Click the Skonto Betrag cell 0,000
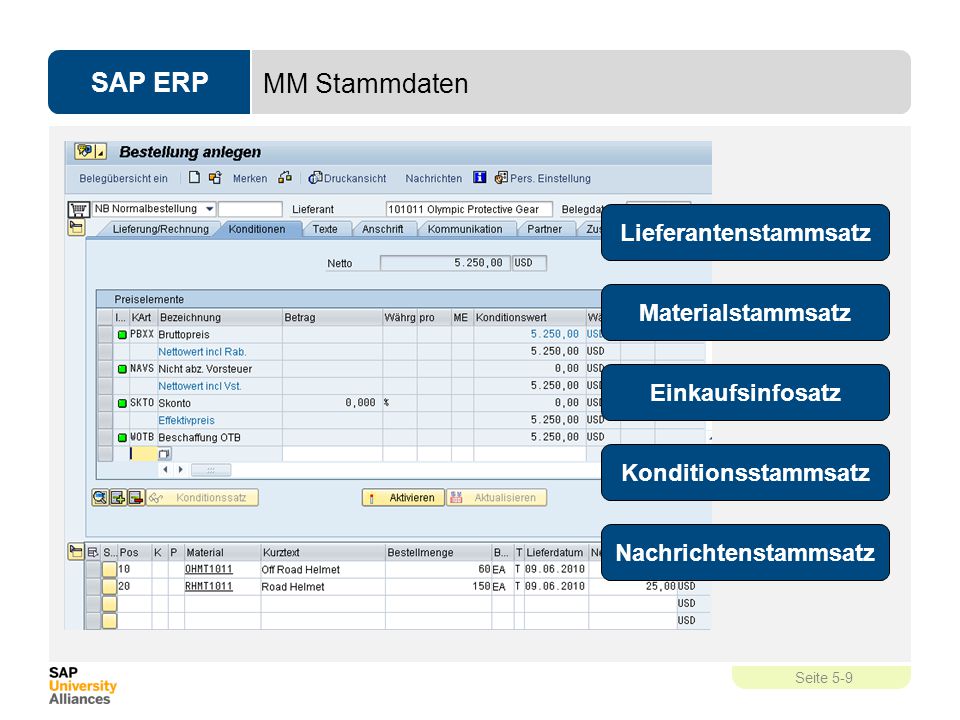This screenshot has width=960, height=720. (x=332, y=403)
